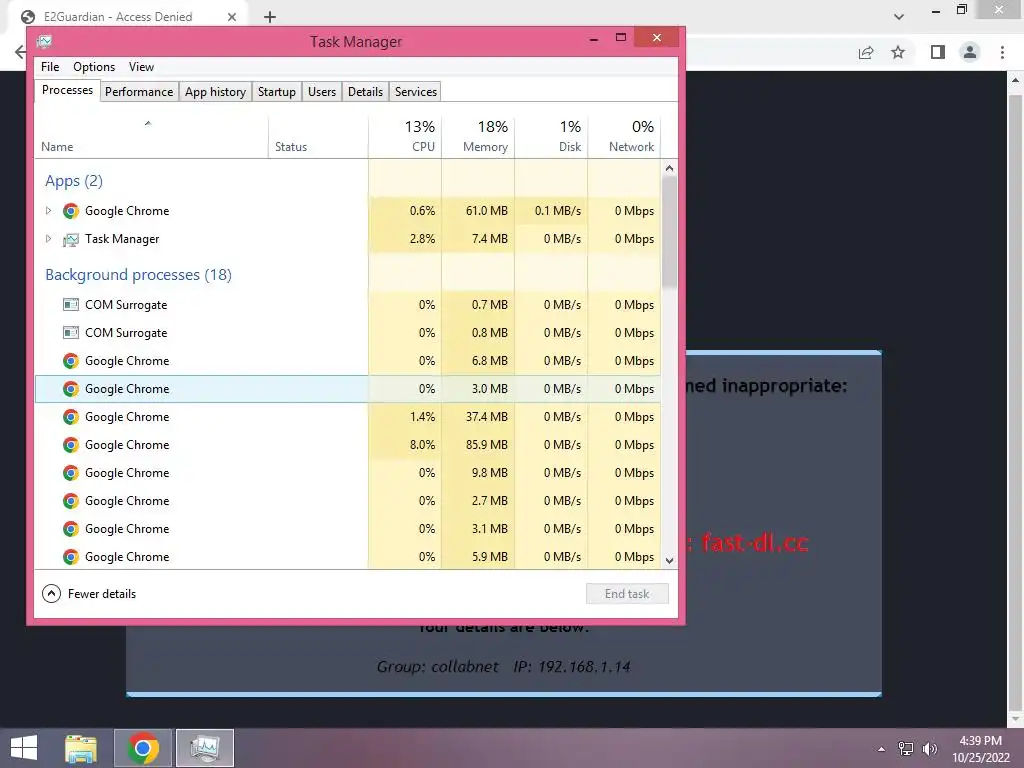Click the Status column header

[x=318, y=137]
